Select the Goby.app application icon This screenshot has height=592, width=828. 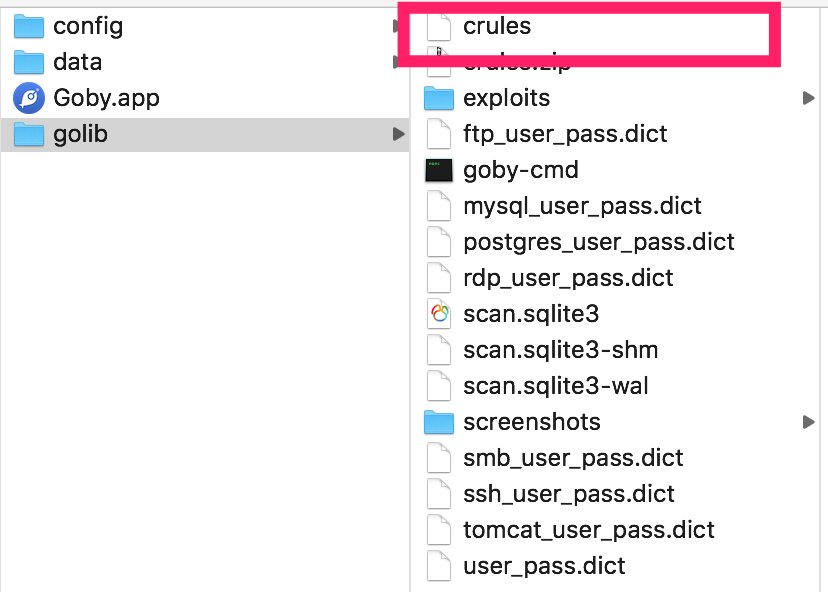coord(29,98)
